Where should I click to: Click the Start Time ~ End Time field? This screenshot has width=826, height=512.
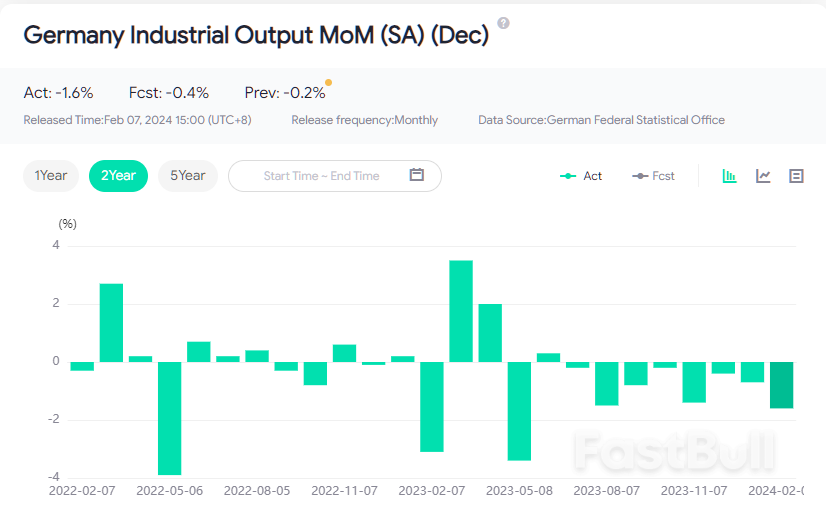(x=321, y=176)
